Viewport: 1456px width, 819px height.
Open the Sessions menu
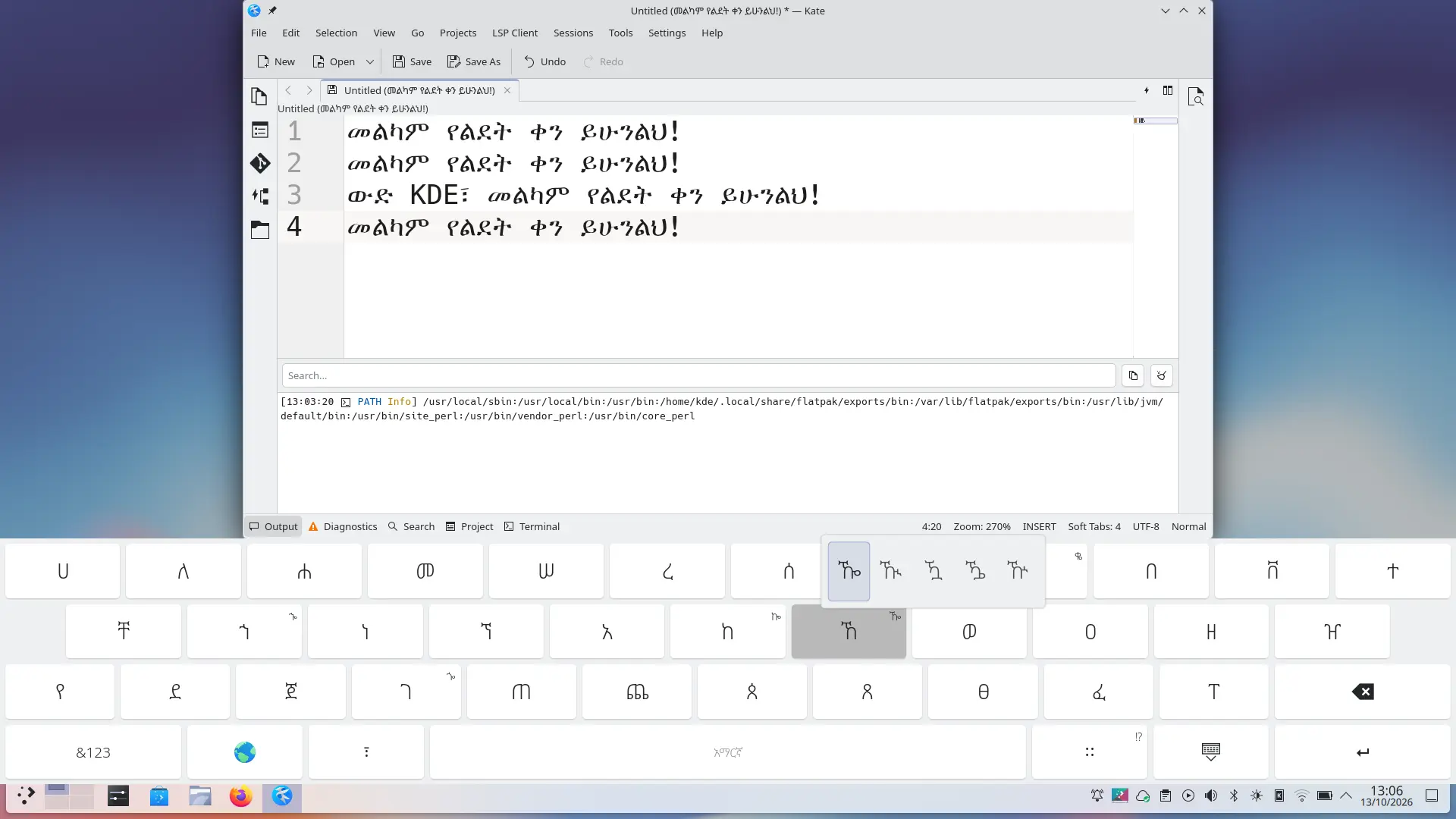[x=573, y=33]
